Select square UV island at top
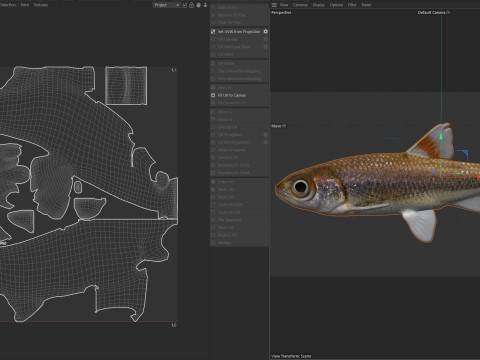480x360 pixels. 126,86
